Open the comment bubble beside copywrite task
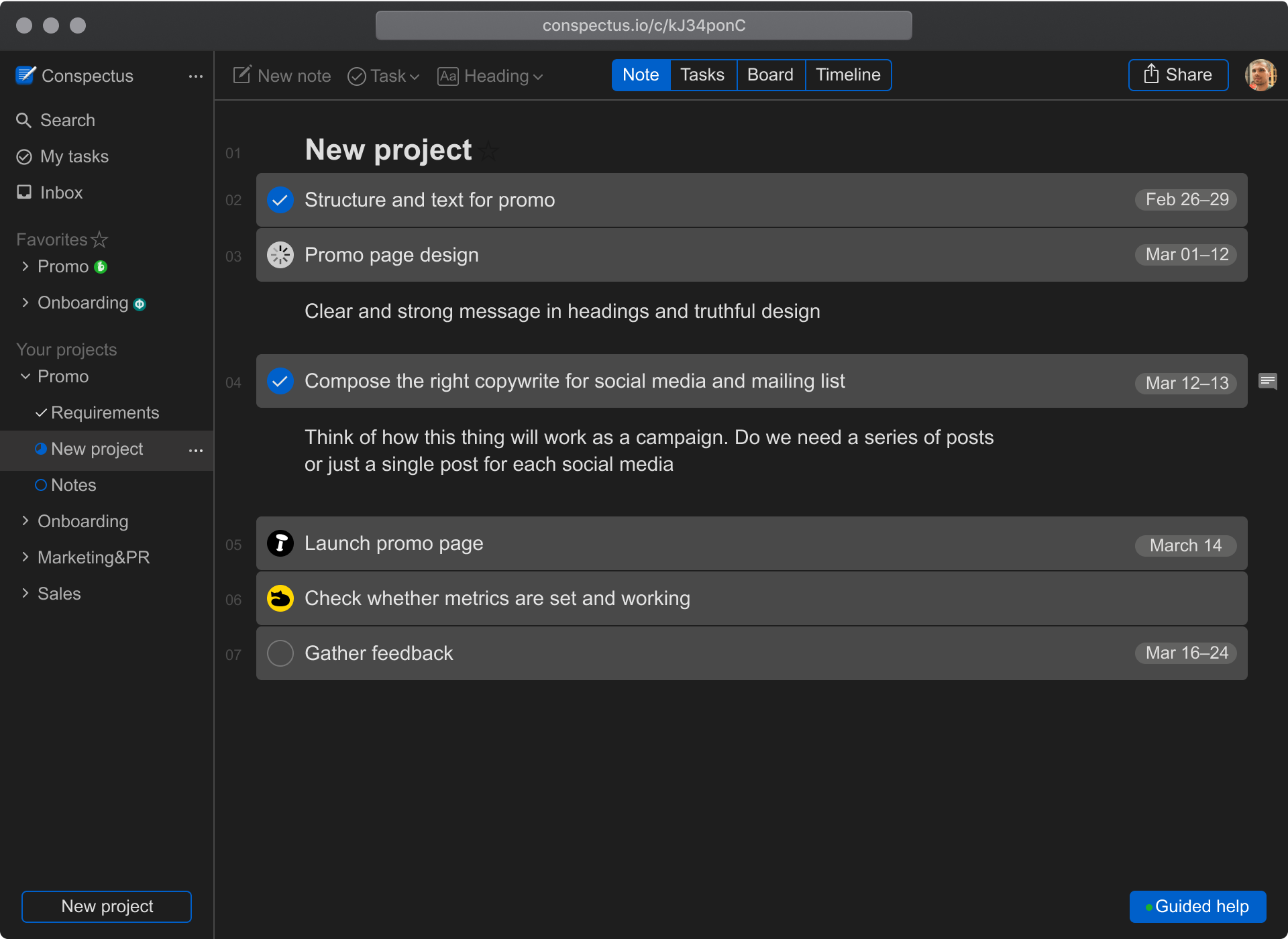 point(1267,382)
